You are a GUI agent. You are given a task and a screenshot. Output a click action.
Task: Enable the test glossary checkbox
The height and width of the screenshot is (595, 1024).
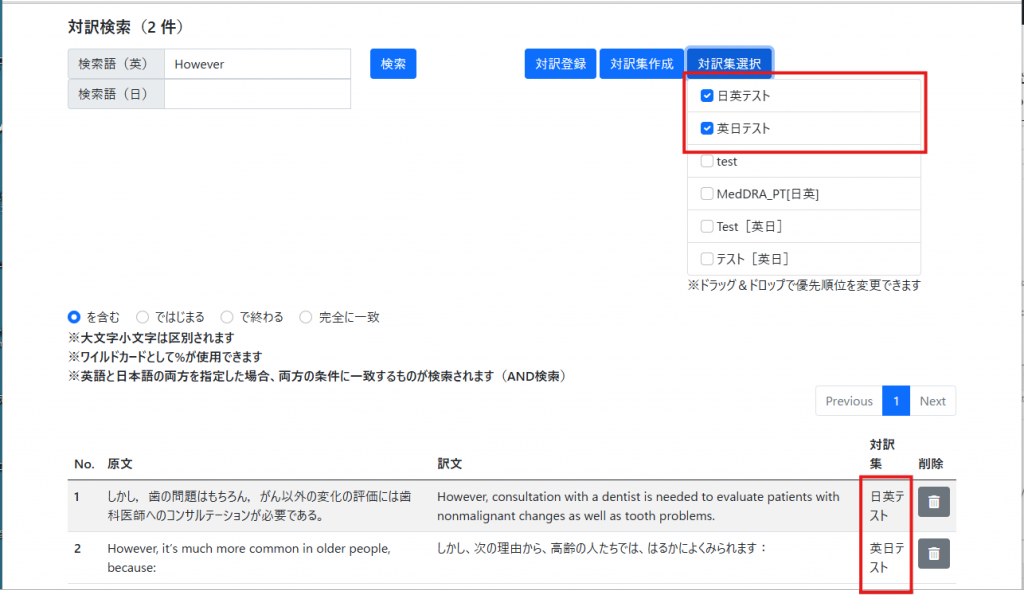pyautogui.click(x=707, y=161)
